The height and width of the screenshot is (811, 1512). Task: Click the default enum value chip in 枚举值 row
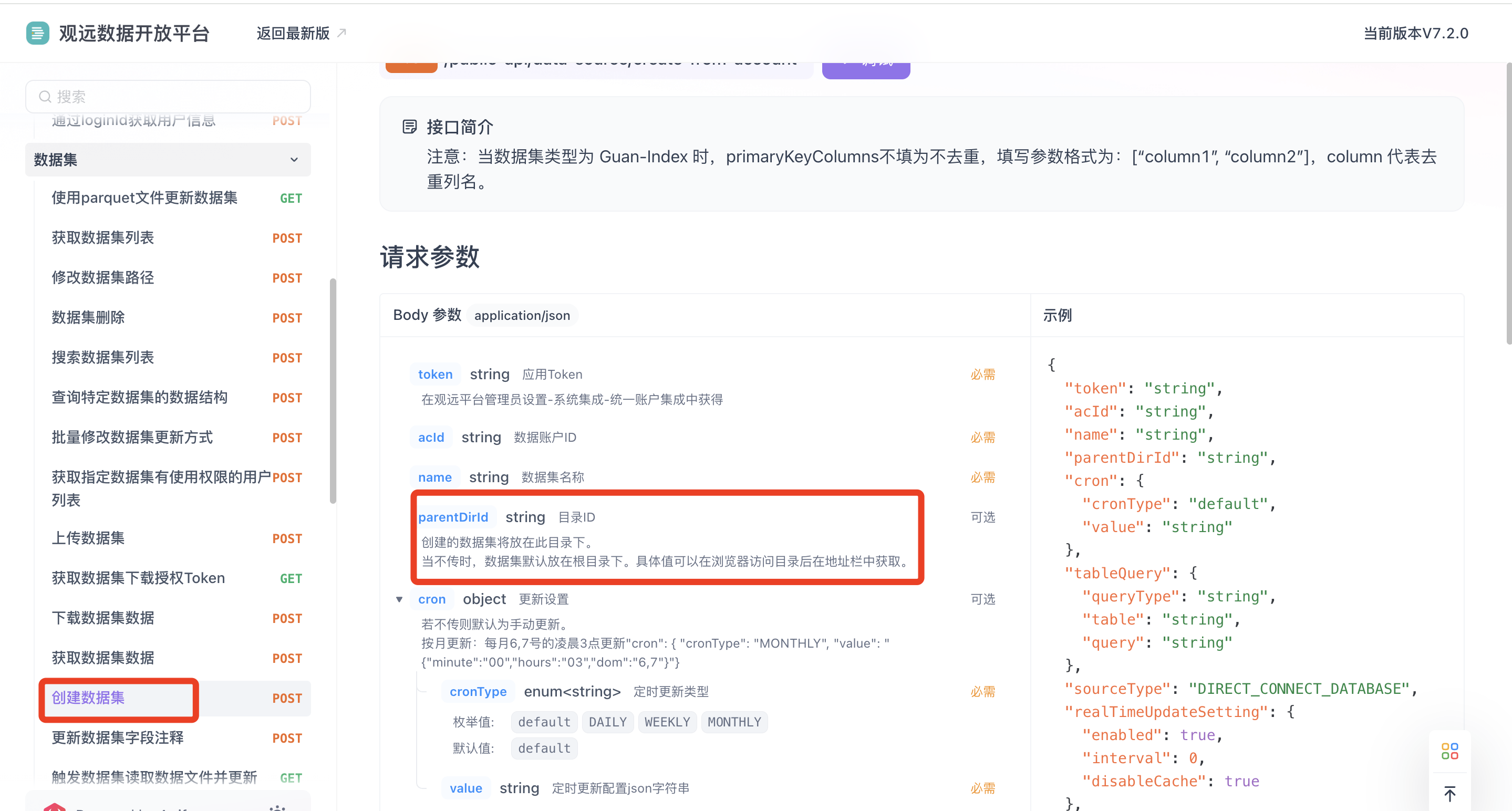pos(544,722)
